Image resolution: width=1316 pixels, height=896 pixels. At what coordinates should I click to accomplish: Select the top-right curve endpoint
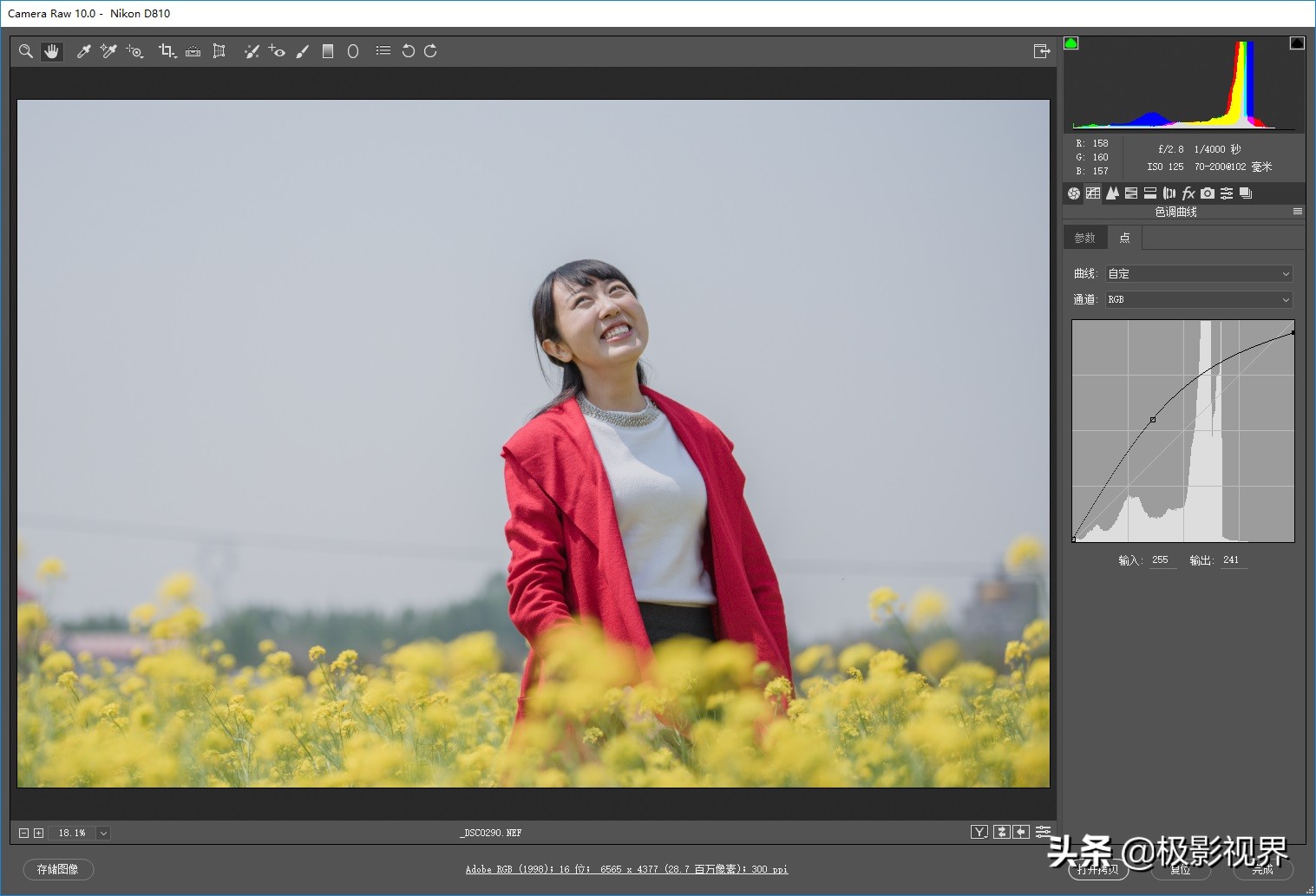coord(1293,332)
